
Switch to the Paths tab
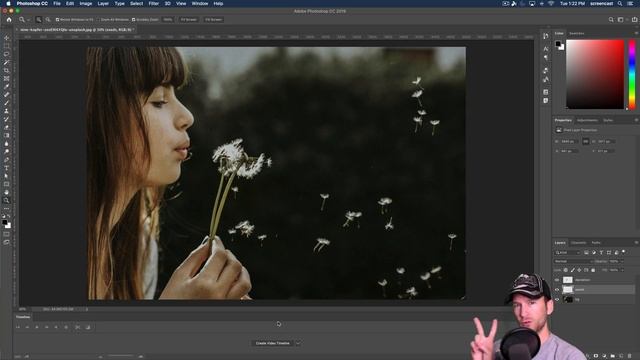point(596,242)
